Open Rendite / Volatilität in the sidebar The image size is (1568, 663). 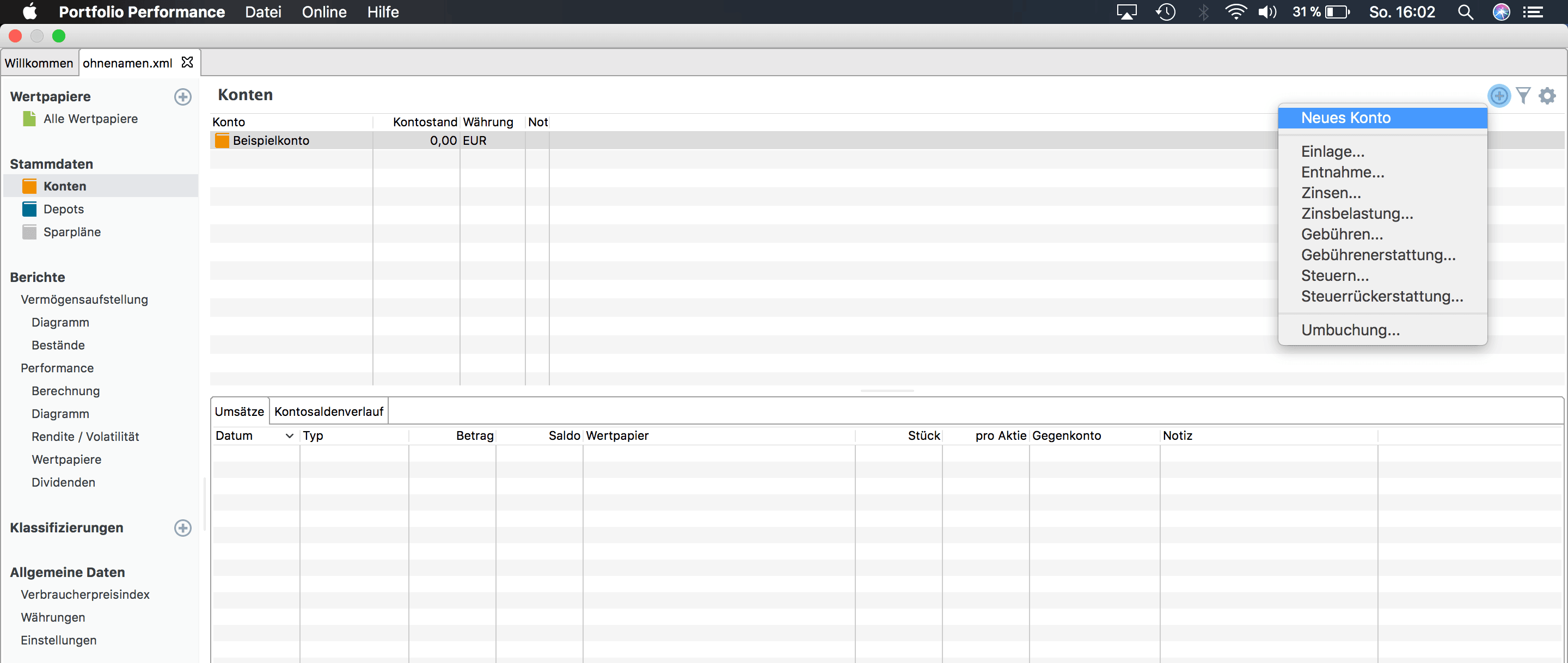pyautogui.click(x=85, y=436)
